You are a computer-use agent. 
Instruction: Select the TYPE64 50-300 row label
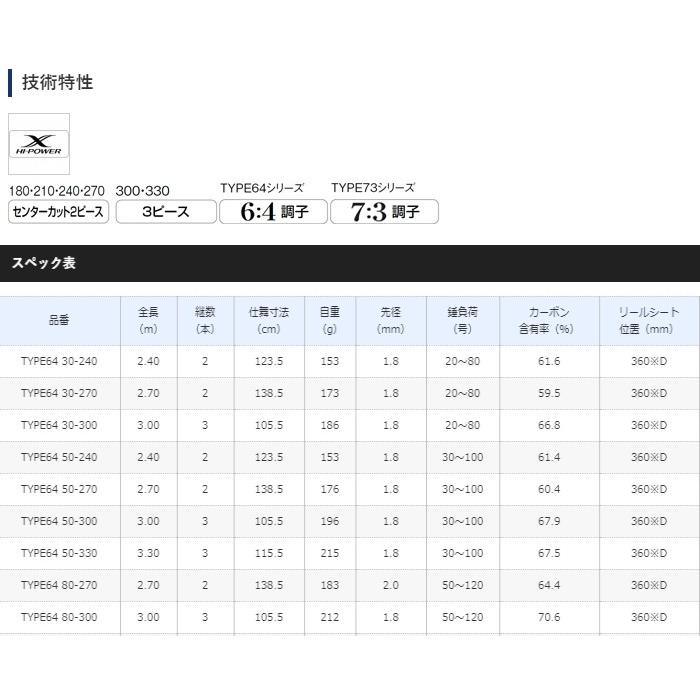click(x=59, y=521)
